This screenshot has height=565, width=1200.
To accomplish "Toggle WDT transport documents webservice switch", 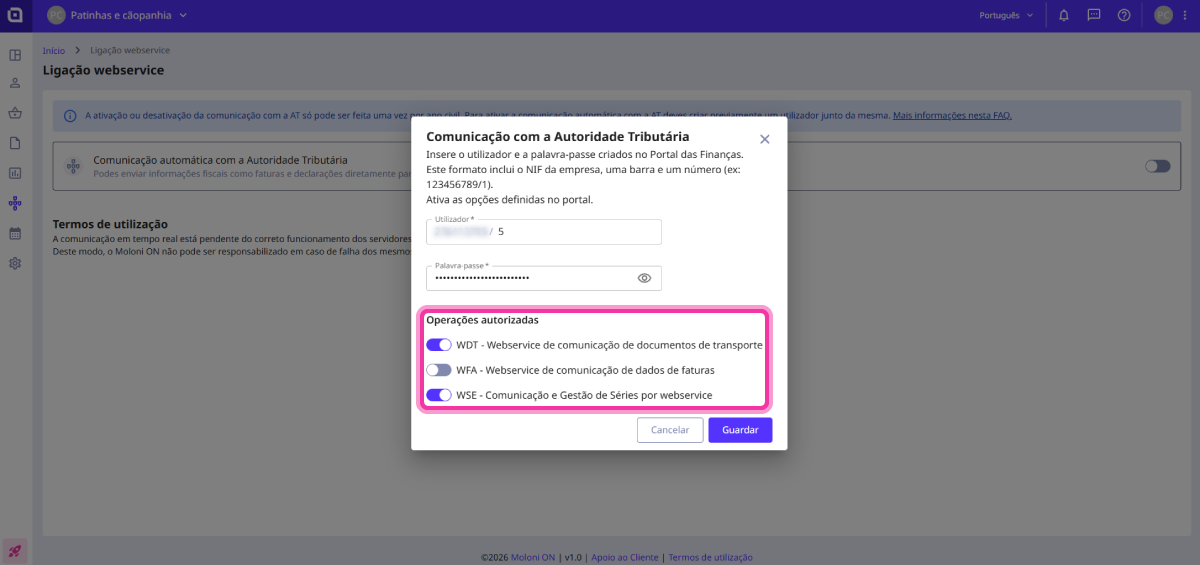I will [x=439, y=345].
